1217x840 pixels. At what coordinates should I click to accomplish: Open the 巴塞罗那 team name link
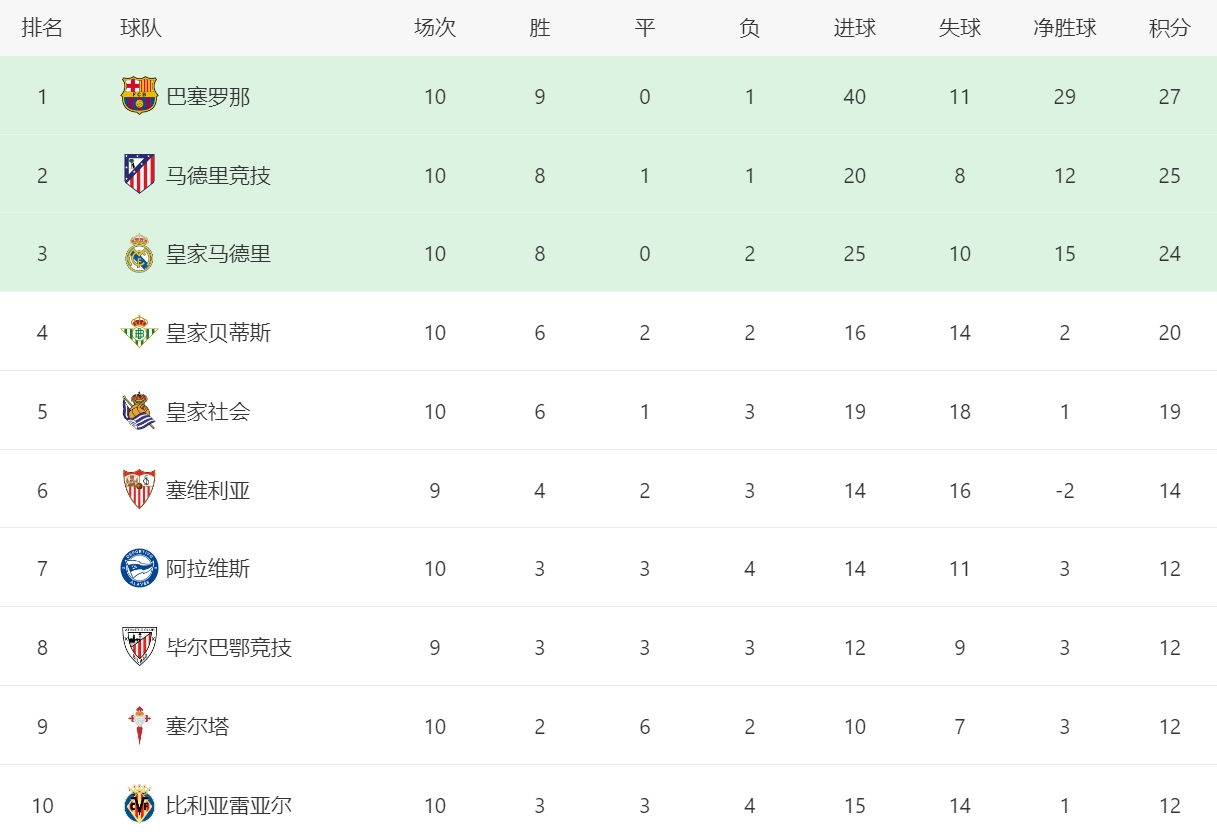click(208, 97)
